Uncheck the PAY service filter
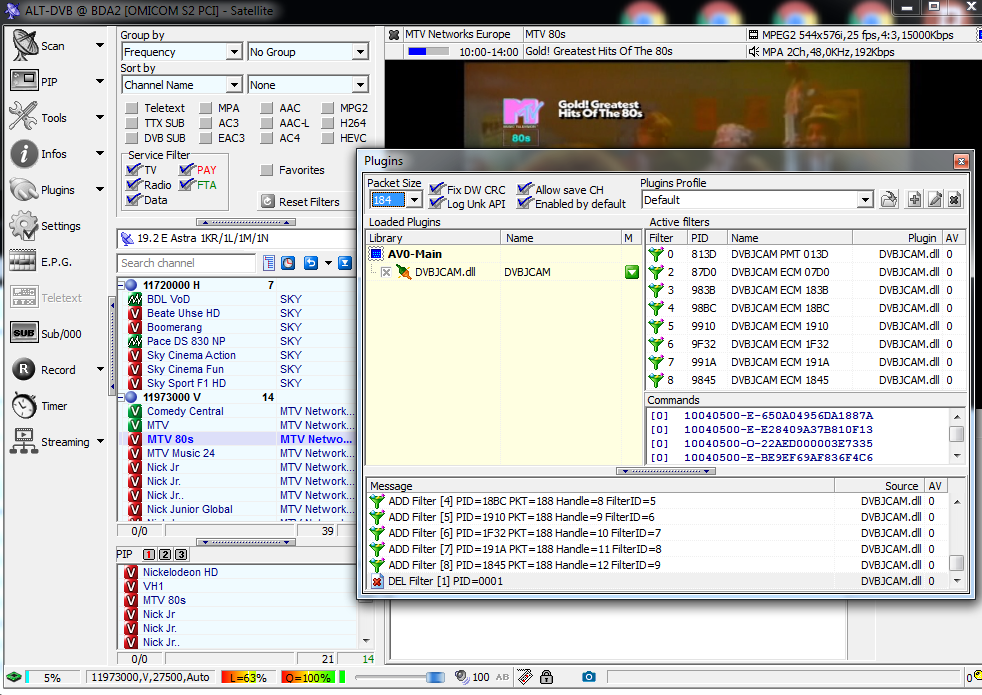This screenshot has width=982, height=695. click(x=187, y=169)
